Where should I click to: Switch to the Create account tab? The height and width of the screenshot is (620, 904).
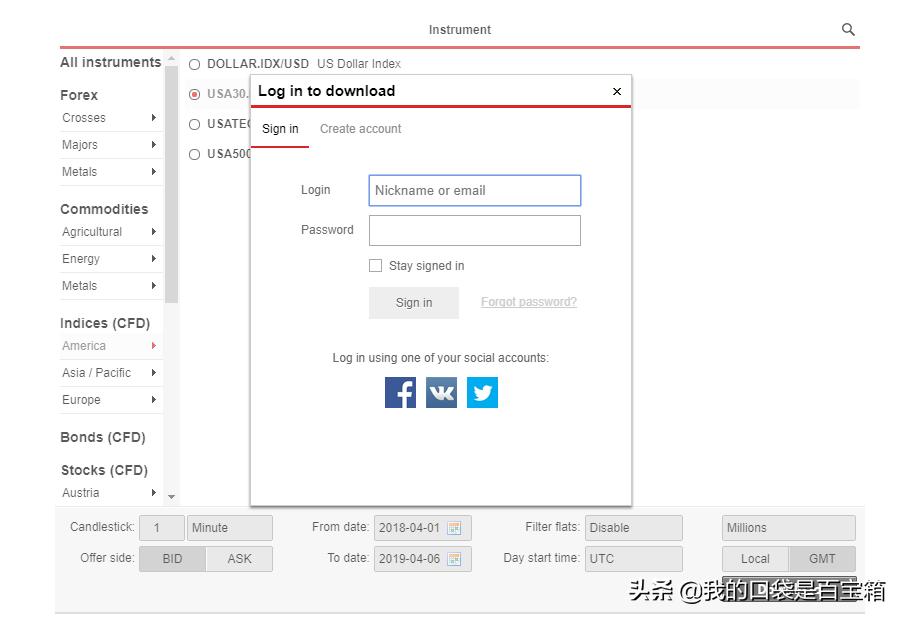pyautogui.click(x=360, y=128)
